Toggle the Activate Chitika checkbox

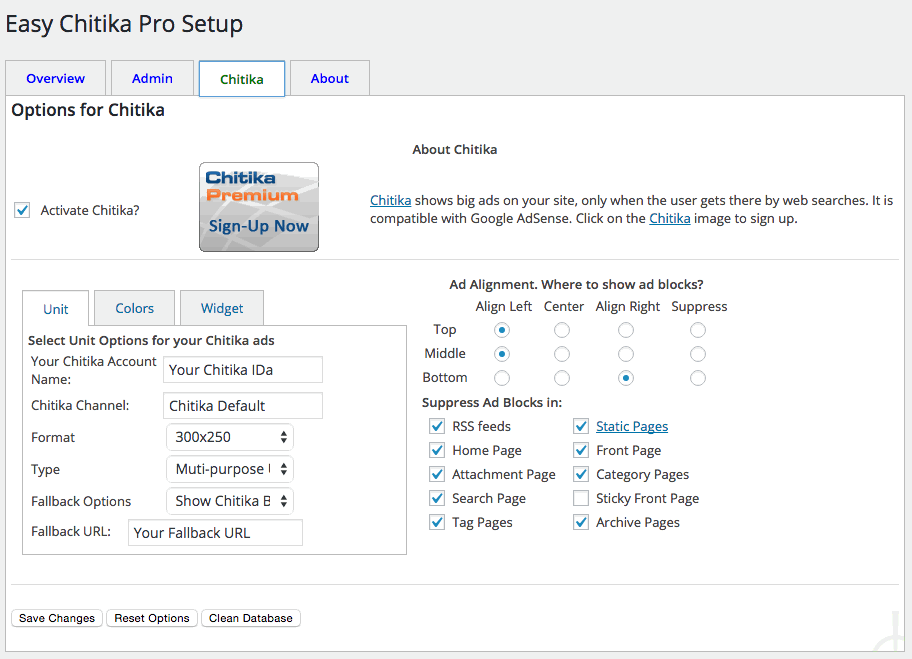pyautogui.click(x=22, y=210)
